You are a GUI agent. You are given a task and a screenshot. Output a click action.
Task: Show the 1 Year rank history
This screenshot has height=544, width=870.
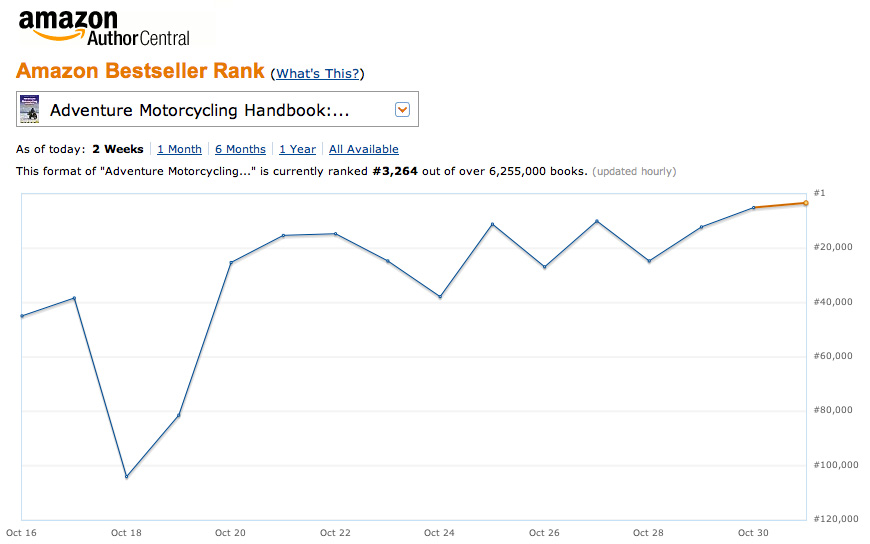297,149
